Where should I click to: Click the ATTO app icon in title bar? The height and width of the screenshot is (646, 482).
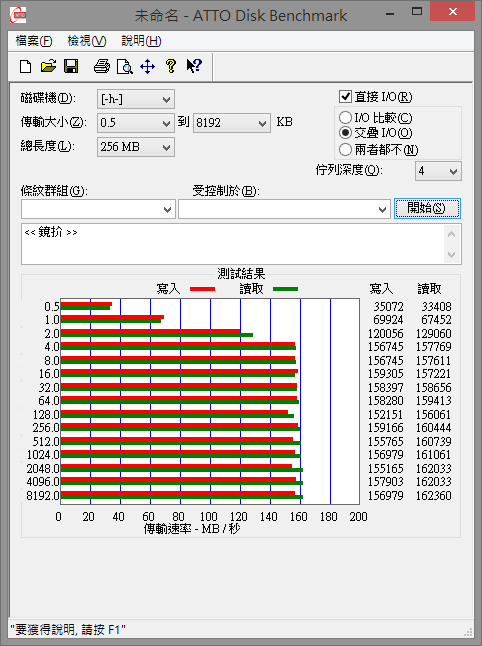point(18,15)
